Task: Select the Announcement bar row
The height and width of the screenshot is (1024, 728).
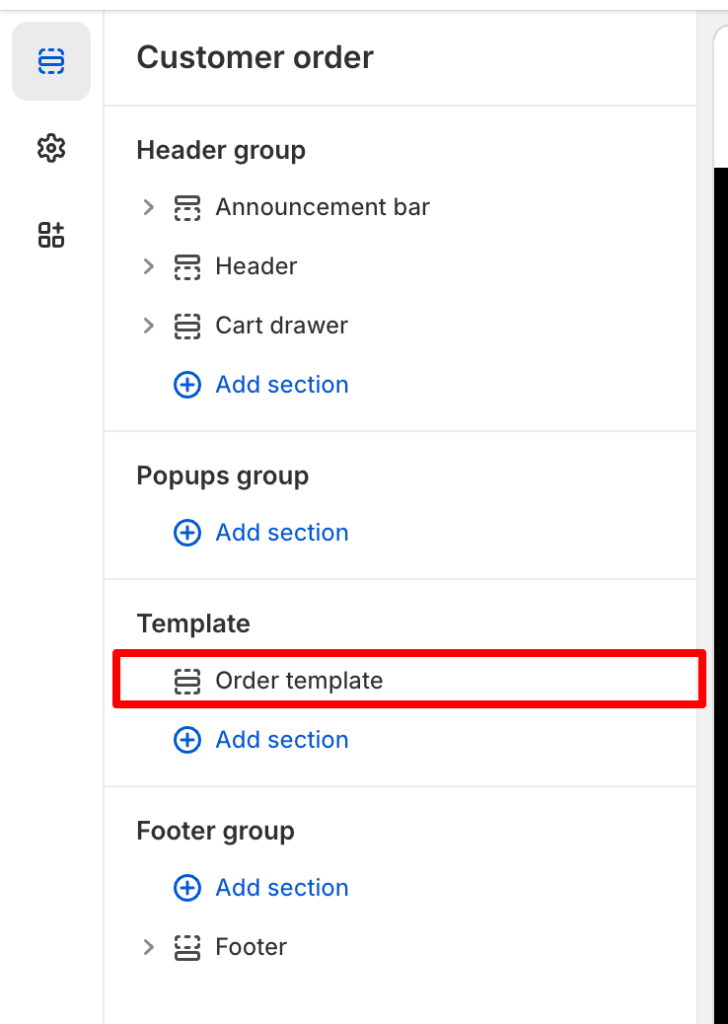Action: point(401,207)
